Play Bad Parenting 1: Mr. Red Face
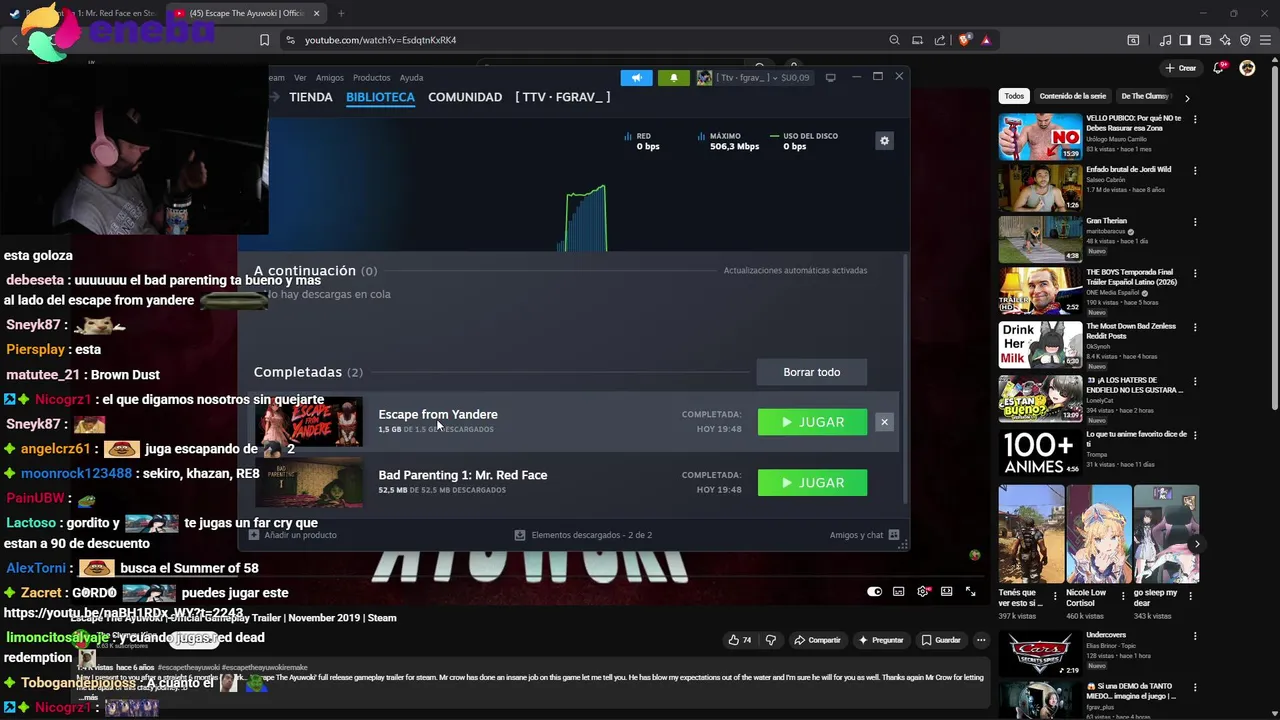This screenshot has height=720, width=1280. pos(812,483)
